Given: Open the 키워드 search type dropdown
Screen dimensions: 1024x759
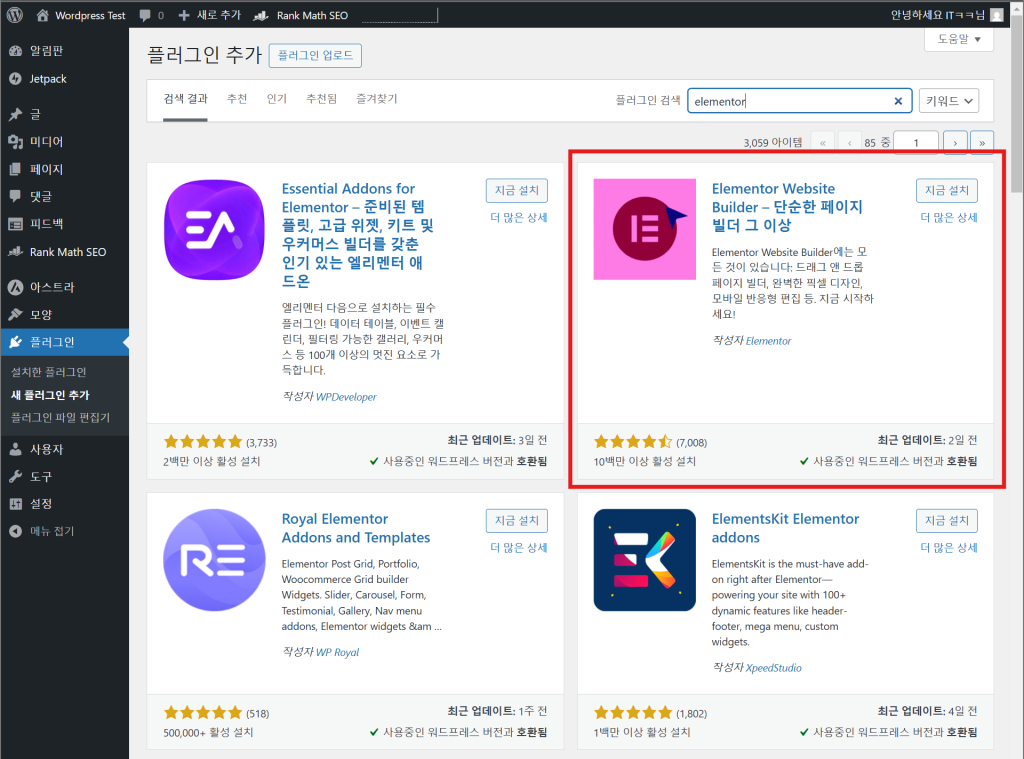Looking at the screenshot, I should point(948,101).
